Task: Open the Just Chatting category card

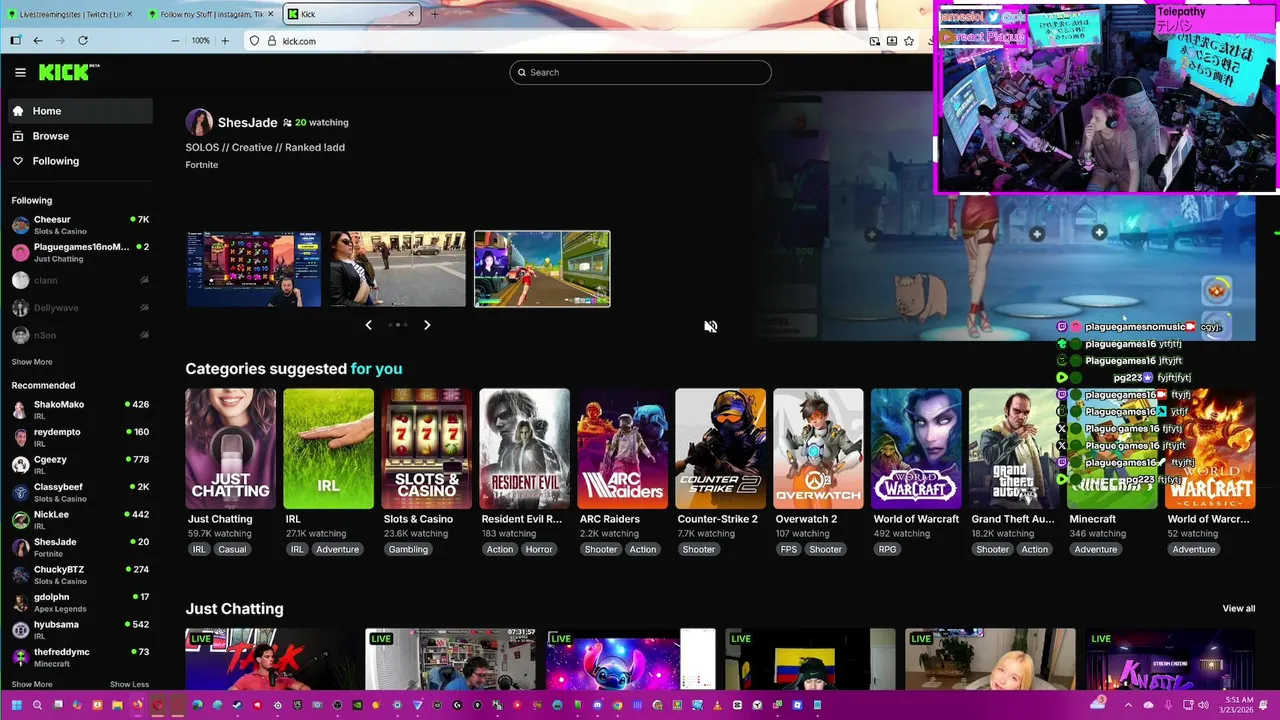Action: click(230, 449)
